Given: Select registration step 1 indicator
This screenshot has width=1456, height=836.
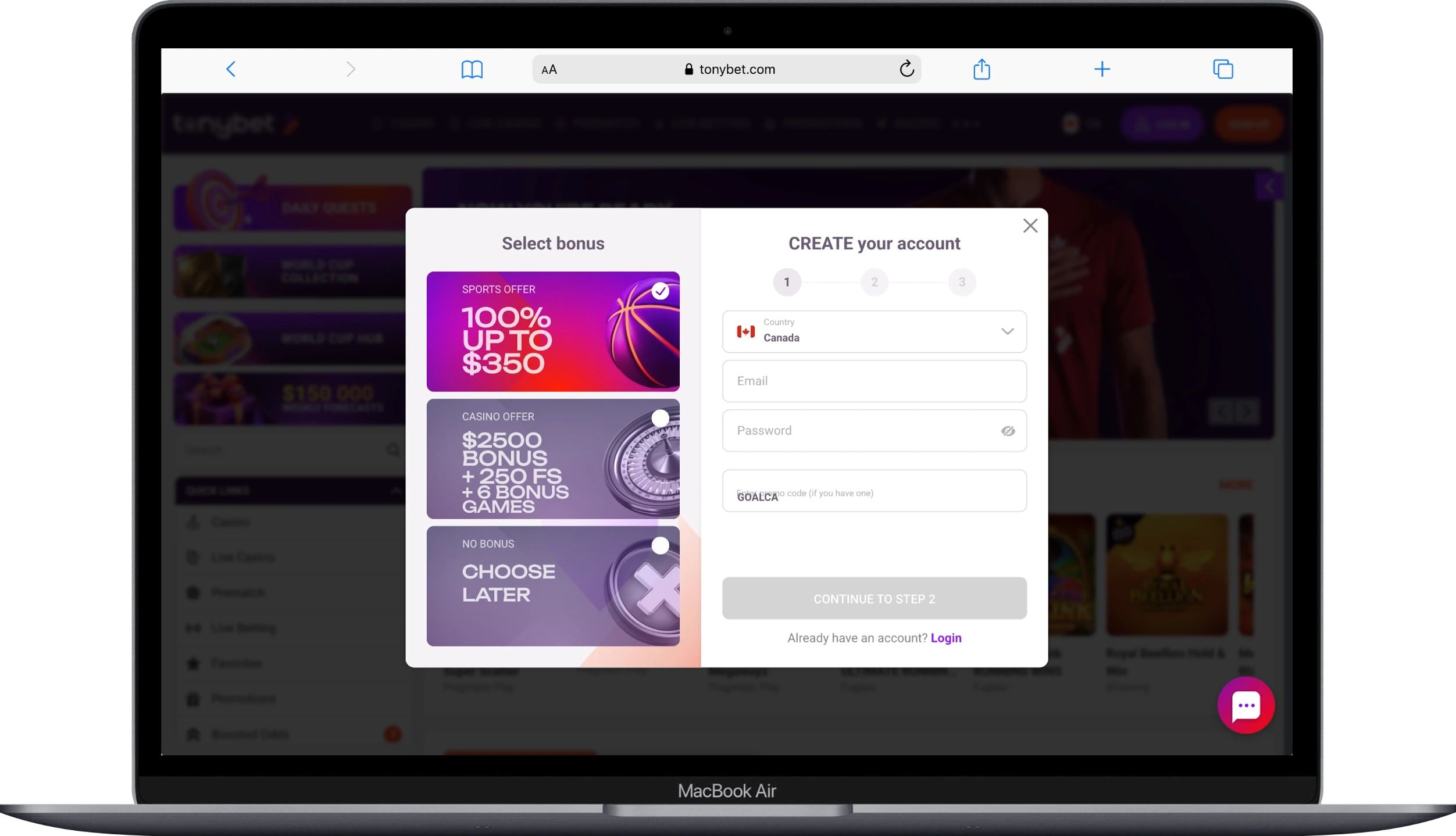Looking at the screenshot, I should click(787, 282).
